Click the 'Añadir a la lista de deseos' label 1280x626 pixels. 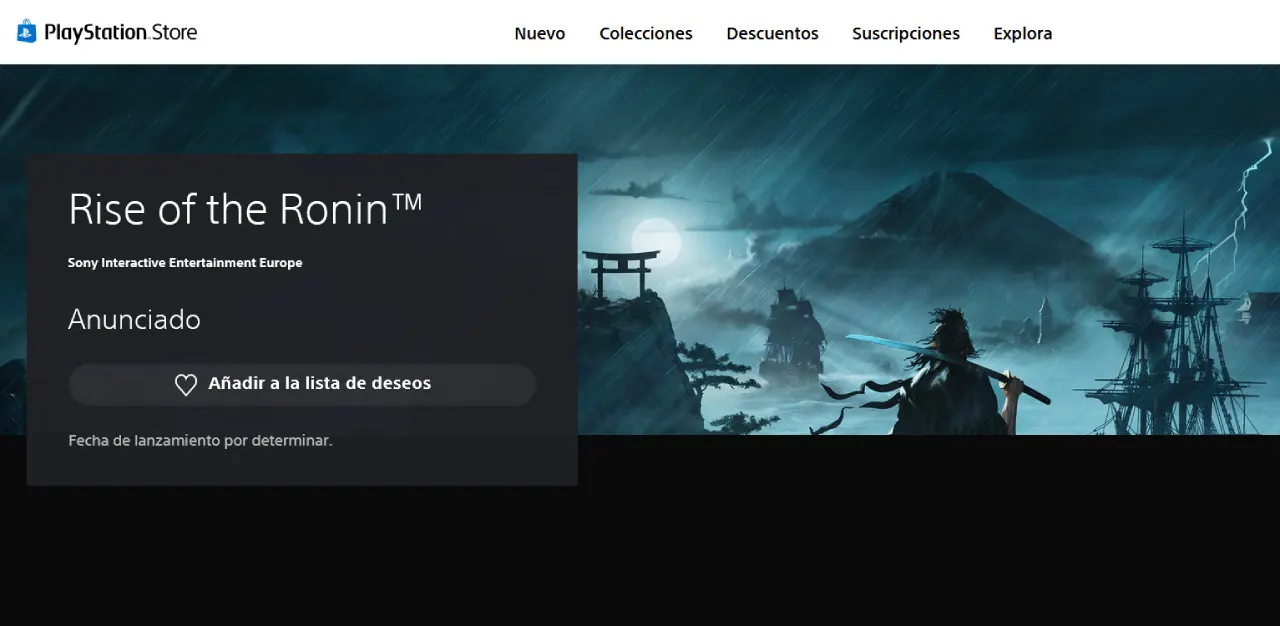(x=320, y=383)
